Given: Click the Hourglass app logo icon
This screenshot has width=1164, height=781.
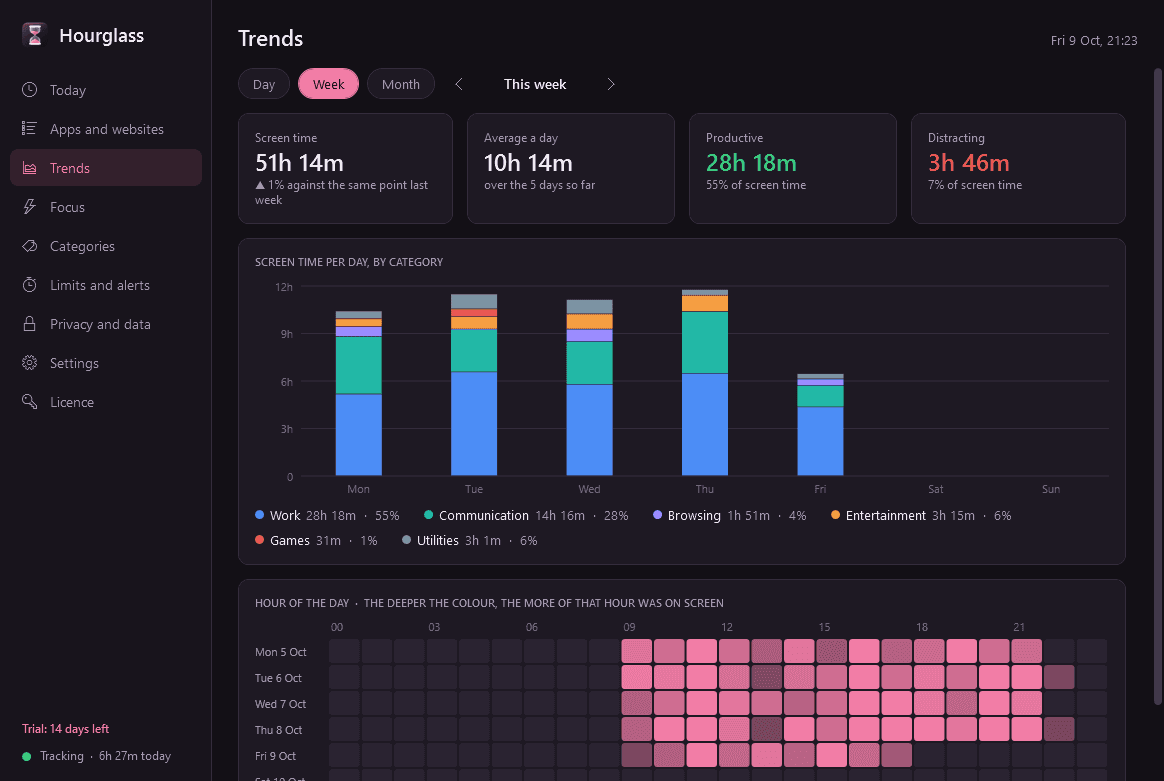Looking at the screenshot, I should point(34,35).
